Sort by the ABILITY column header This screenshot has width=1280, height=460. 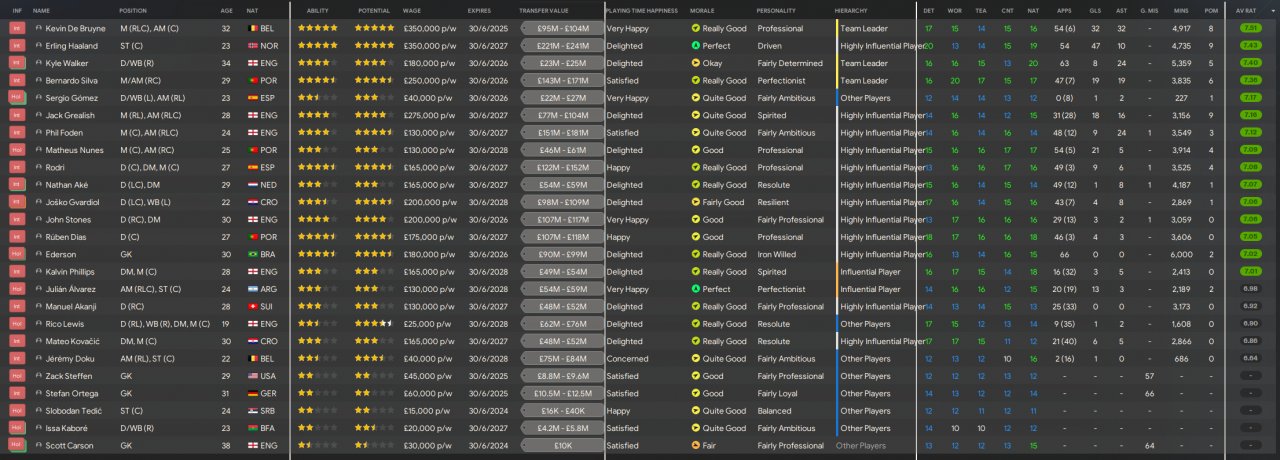(317, 10)
